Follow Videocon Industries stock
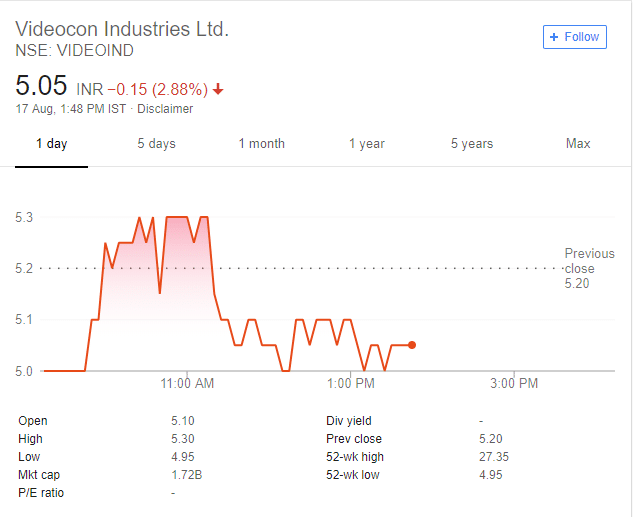 [575, 37]
